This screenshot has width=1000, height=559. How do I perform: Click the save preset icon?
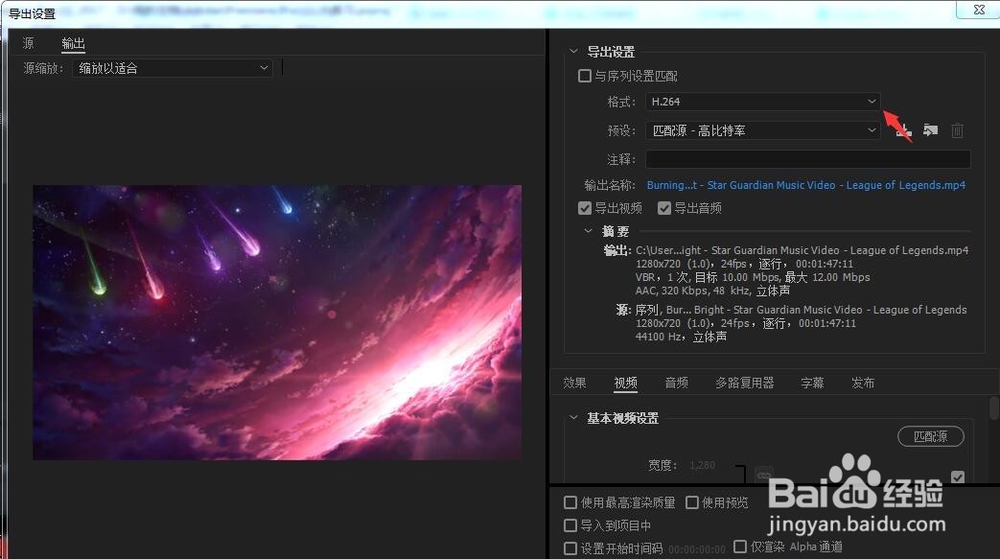904,131
